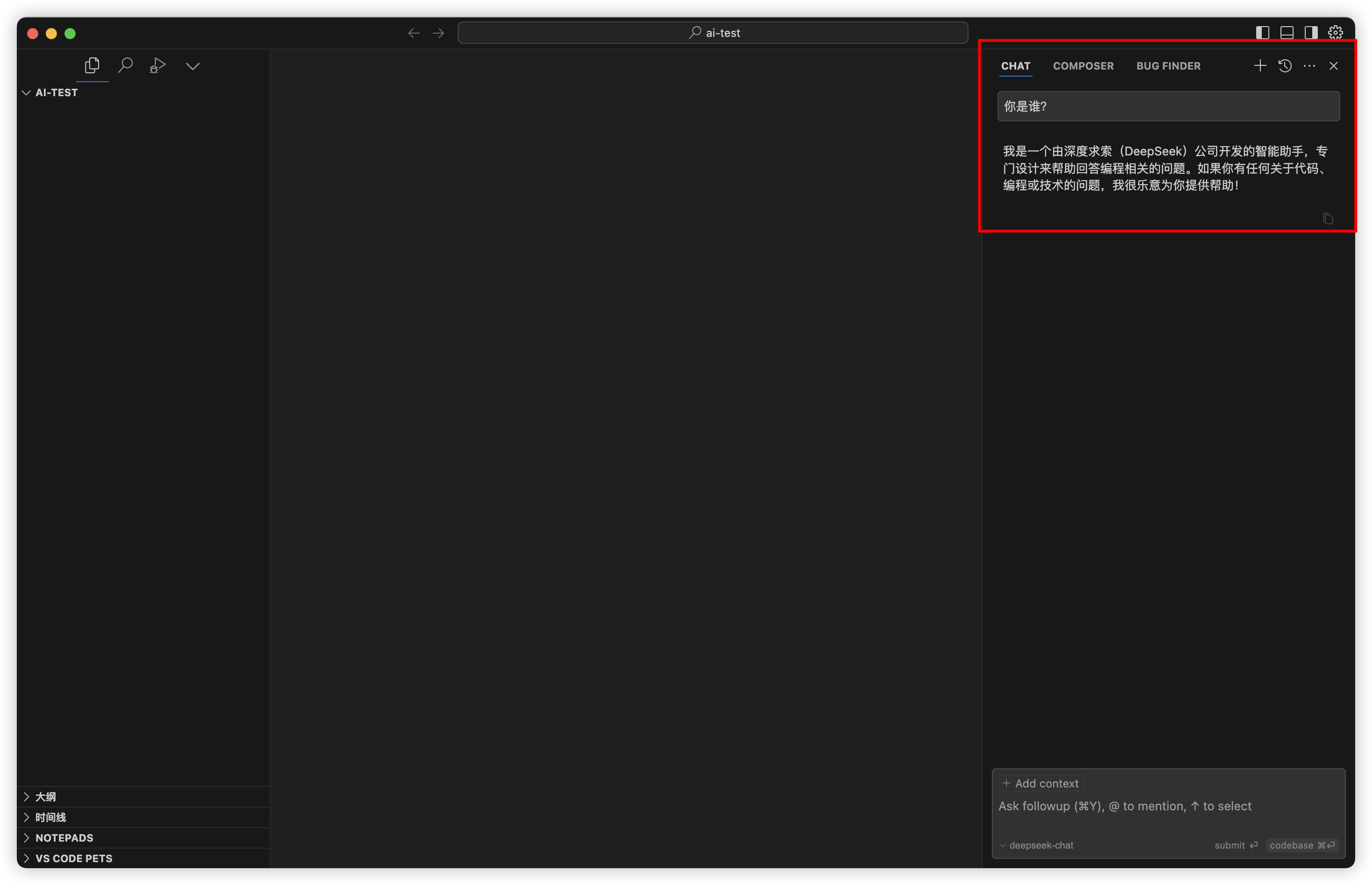
Task: Copy the DeepSeek response message
Action: click(x=1327, y=218)
